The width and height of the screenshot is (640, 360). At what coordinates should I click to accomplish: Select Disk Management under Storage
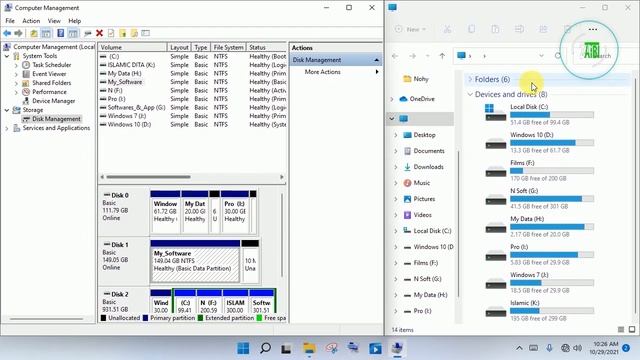click(56, 119)
